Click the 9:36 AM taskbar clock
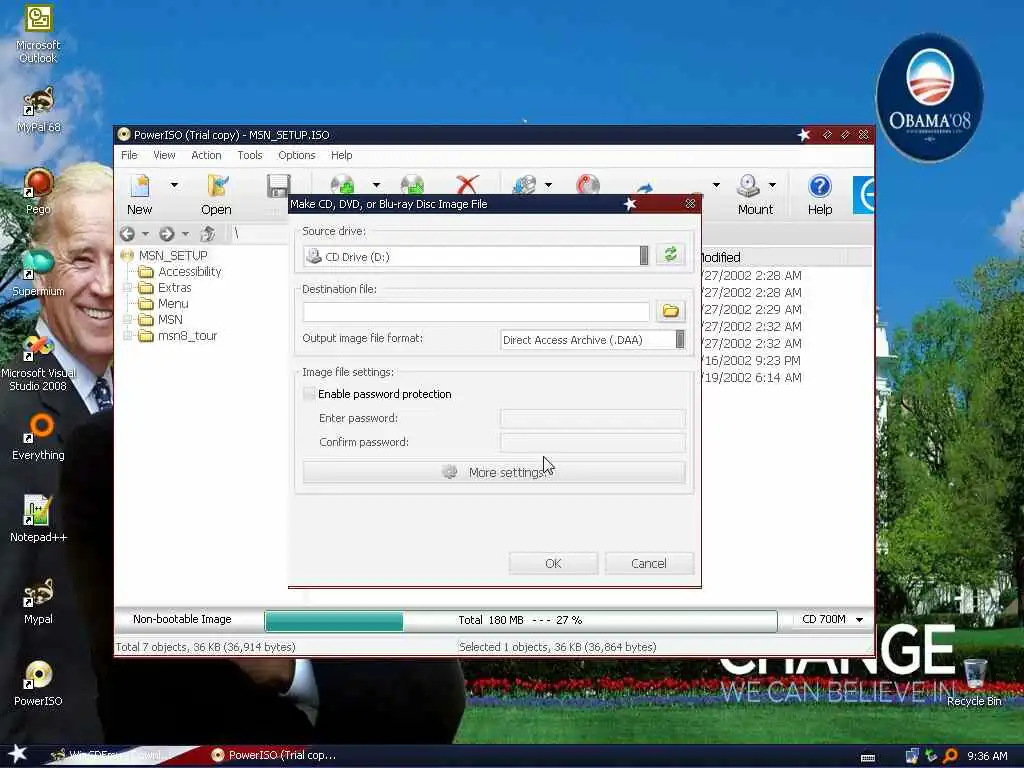 [x=987, y=756]
